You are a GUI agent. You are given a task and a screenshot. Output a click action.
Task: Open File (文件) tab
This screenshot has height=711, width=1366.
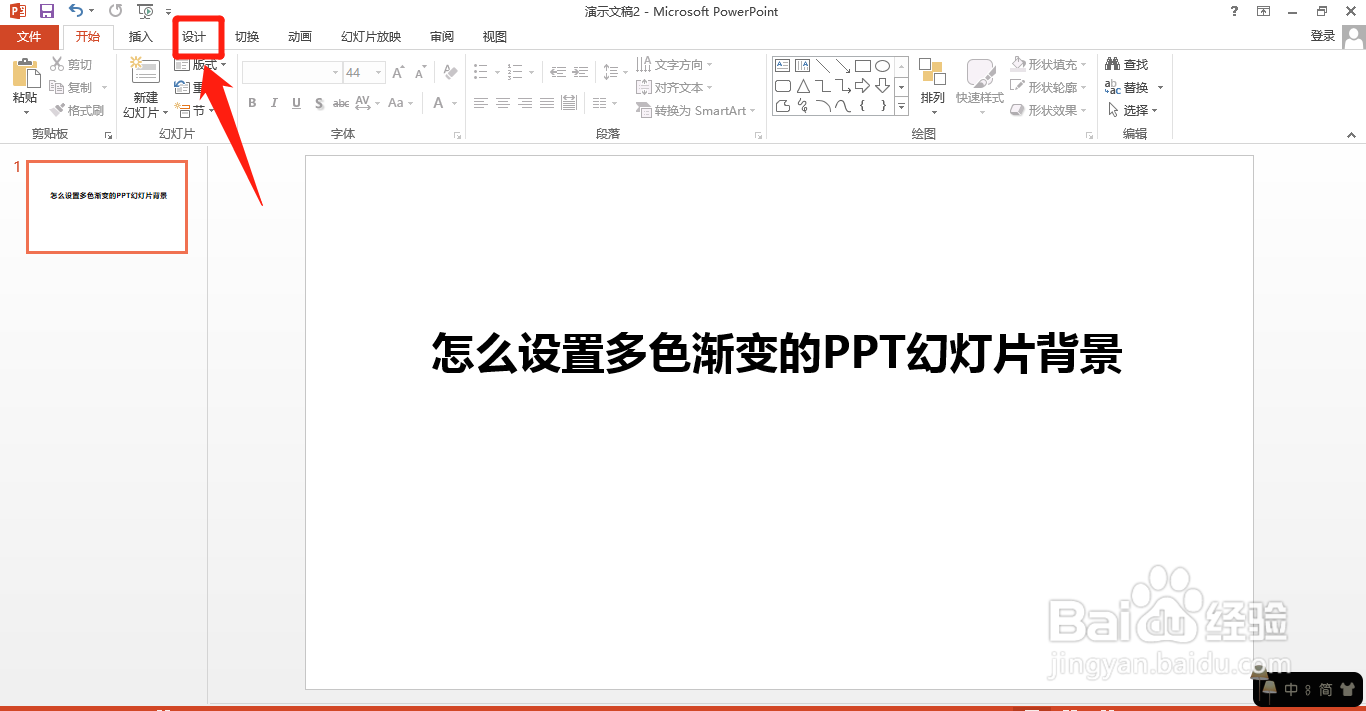(x=30, y=37)
